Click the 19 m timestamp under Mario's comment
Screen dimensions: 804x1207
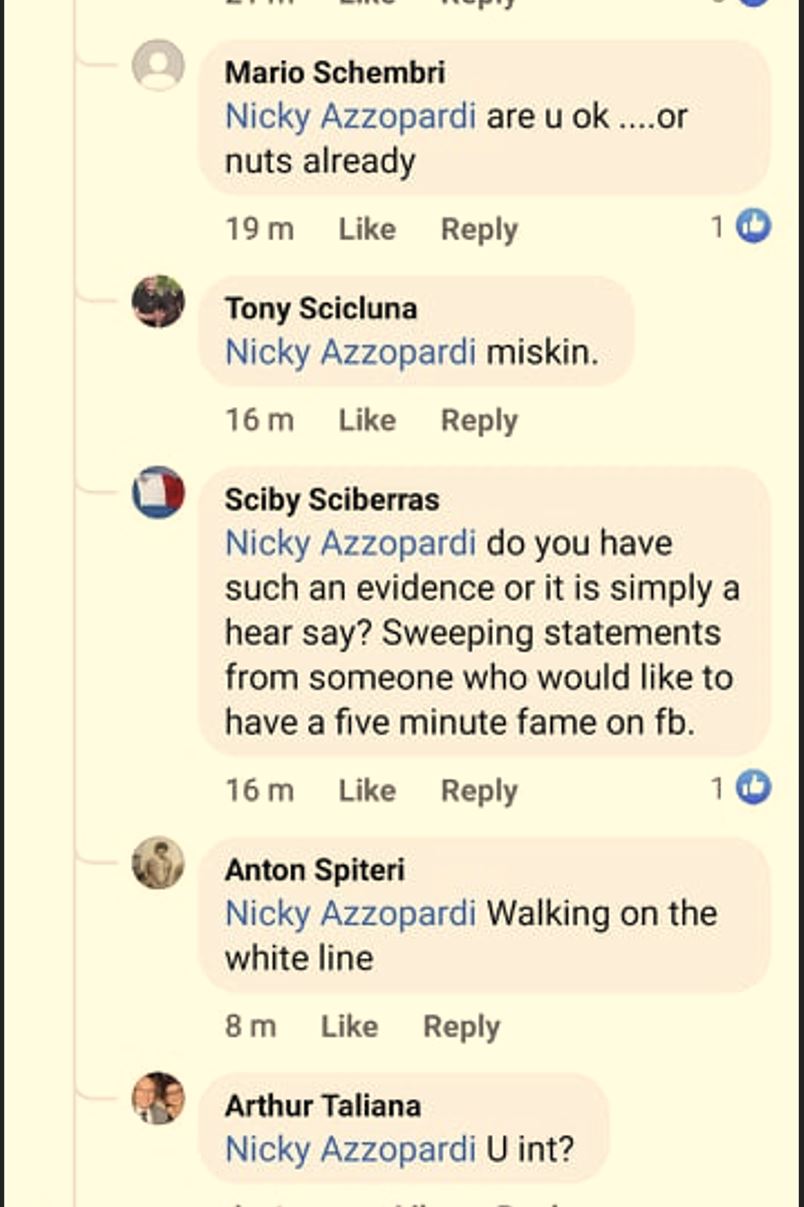(259, 228)
